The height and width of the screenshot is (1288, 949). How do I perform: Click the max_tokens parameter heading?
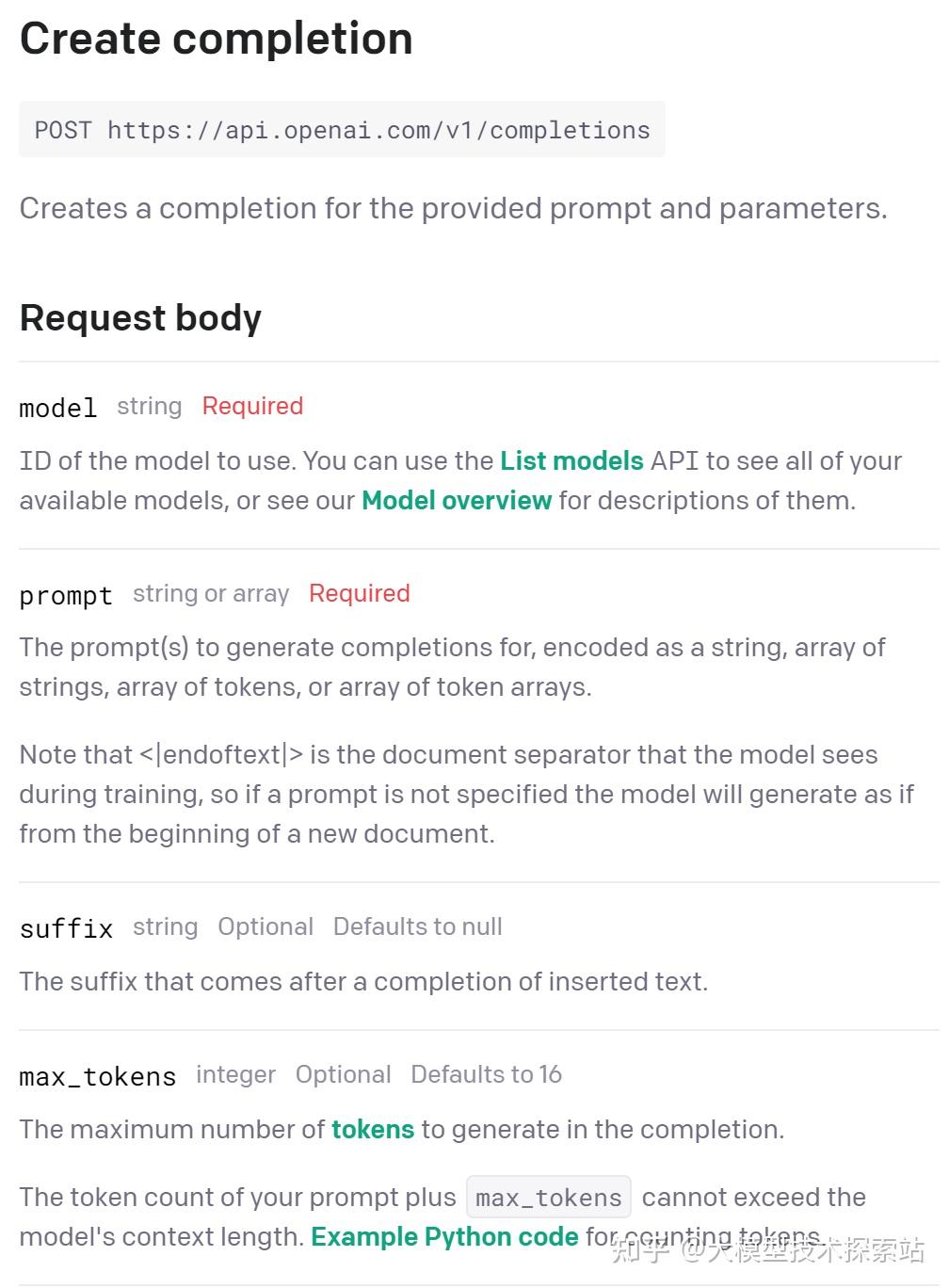click(98, 1076)
